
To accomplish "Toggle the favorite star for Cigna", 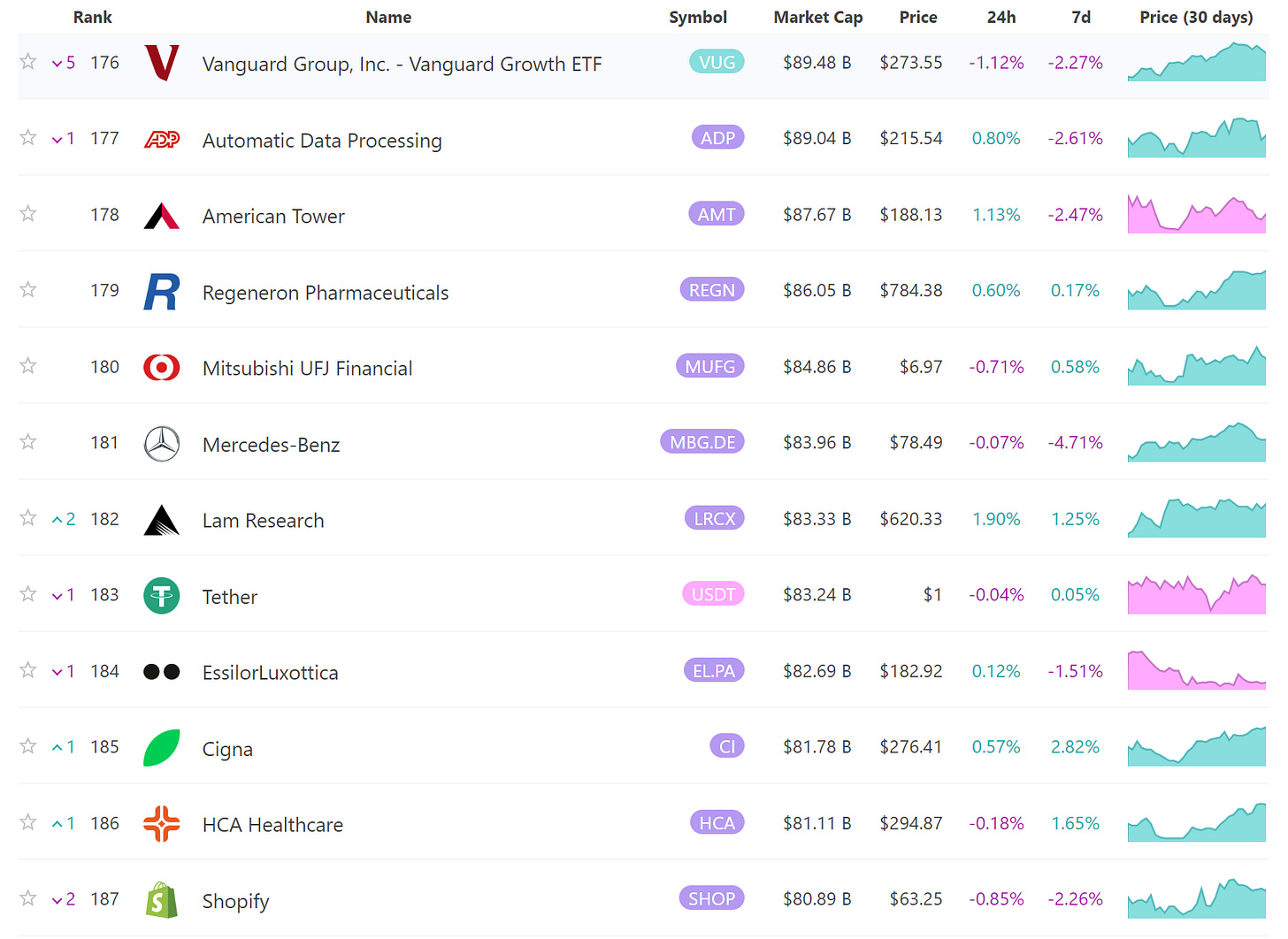I will pyautogui.click(x=28, y=745).
